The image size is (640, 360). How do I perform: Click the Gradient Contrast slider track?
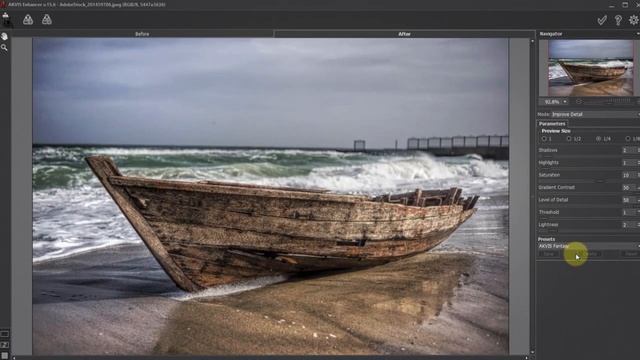[580, 193]
